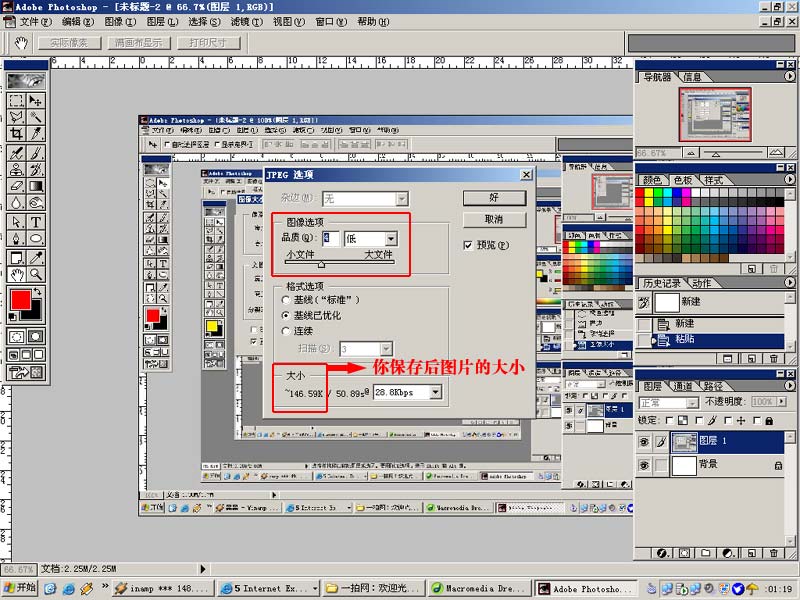The height and width of the screenshot is (600, 800).
Task: Delete the layer with Layers trash icon
Action: (774, 553)
